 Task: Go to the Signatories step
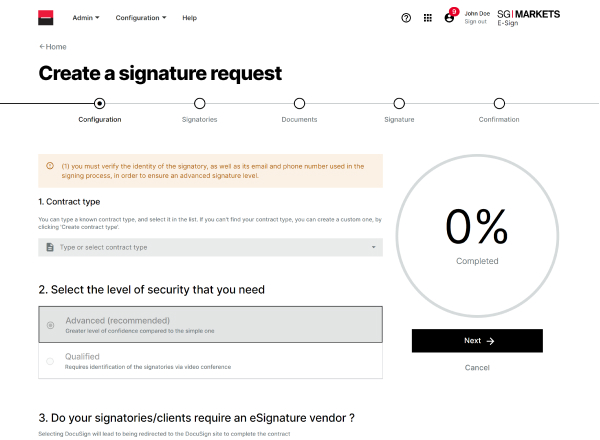point(199,103)
